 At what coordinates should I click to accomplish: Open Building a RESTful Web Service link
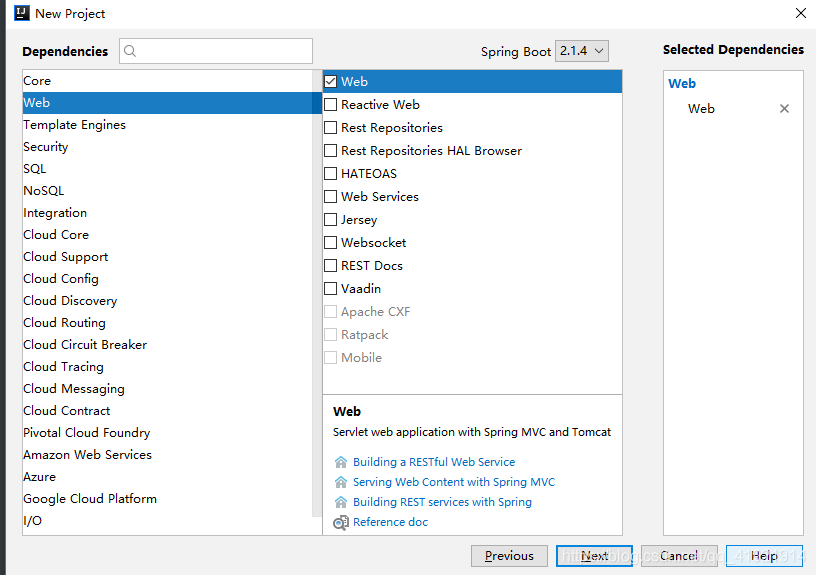pos(434,462)
